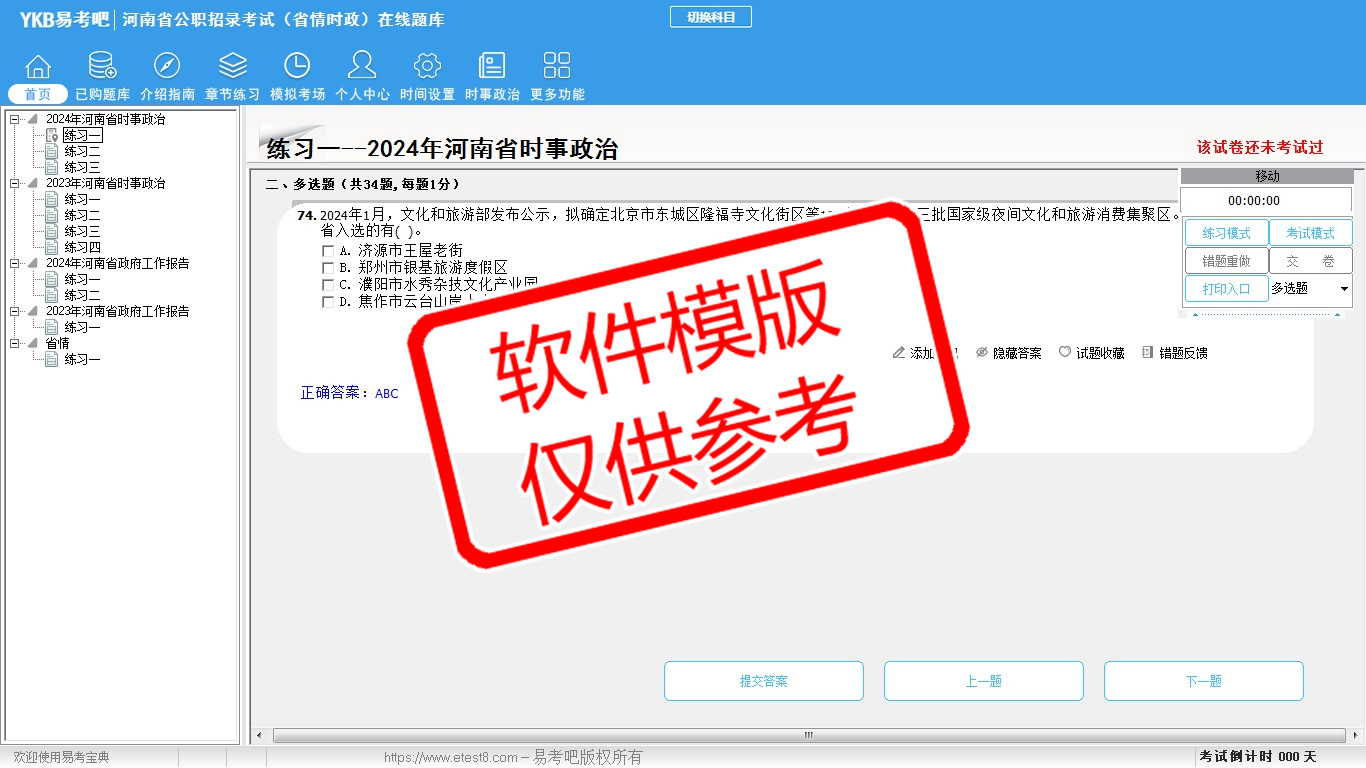Collapse the 2024年河南省时事政治 tree node
This screenshot has height=768, width=1366.
(15, 120)
